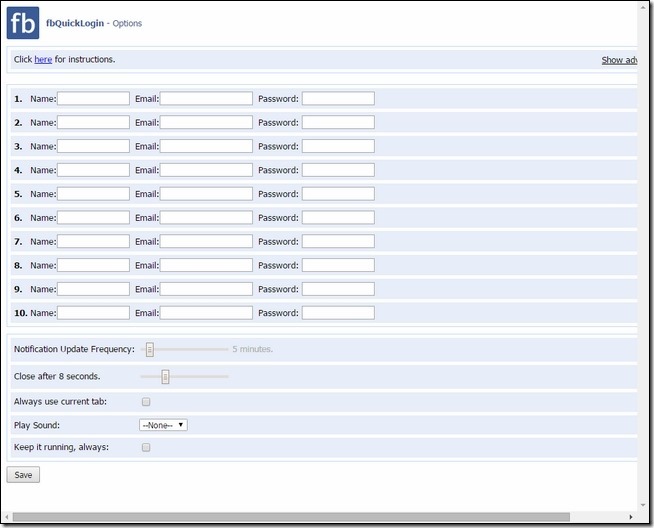Focus the Email field in row 4

point(206,170)
